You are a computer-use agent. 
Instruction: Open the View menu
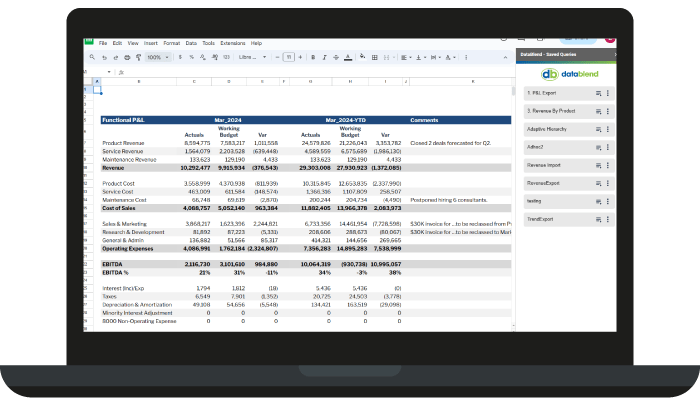coord(133,43)
